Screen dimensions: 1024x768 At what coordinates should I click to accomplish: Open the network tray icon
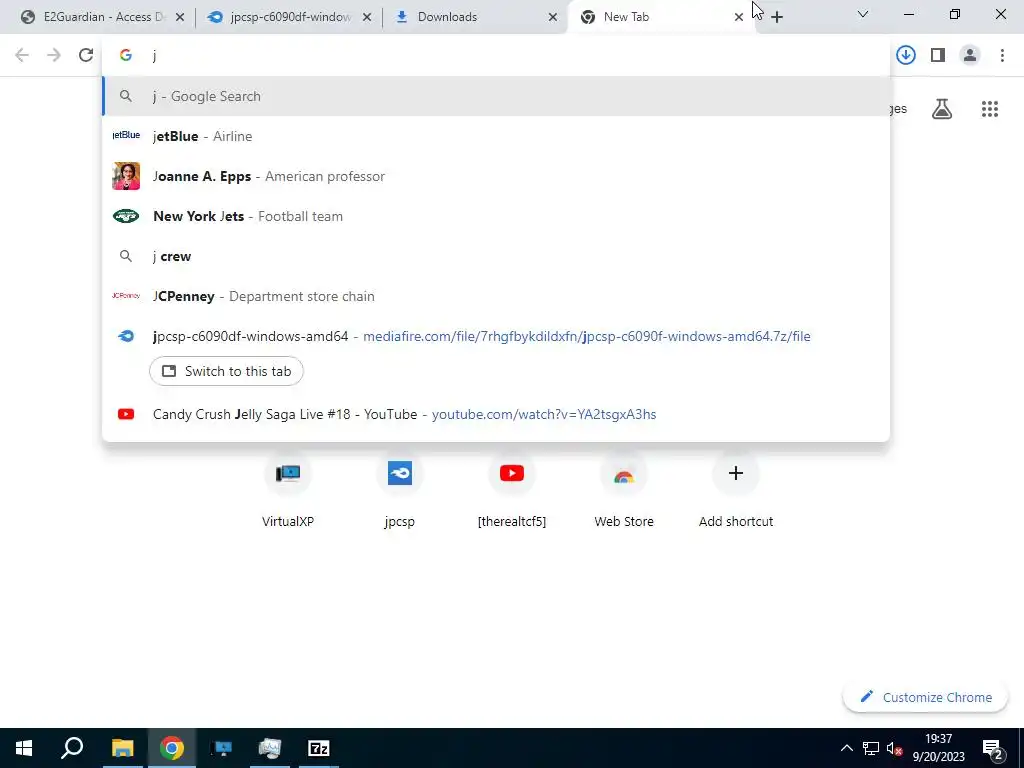point(871,748)
